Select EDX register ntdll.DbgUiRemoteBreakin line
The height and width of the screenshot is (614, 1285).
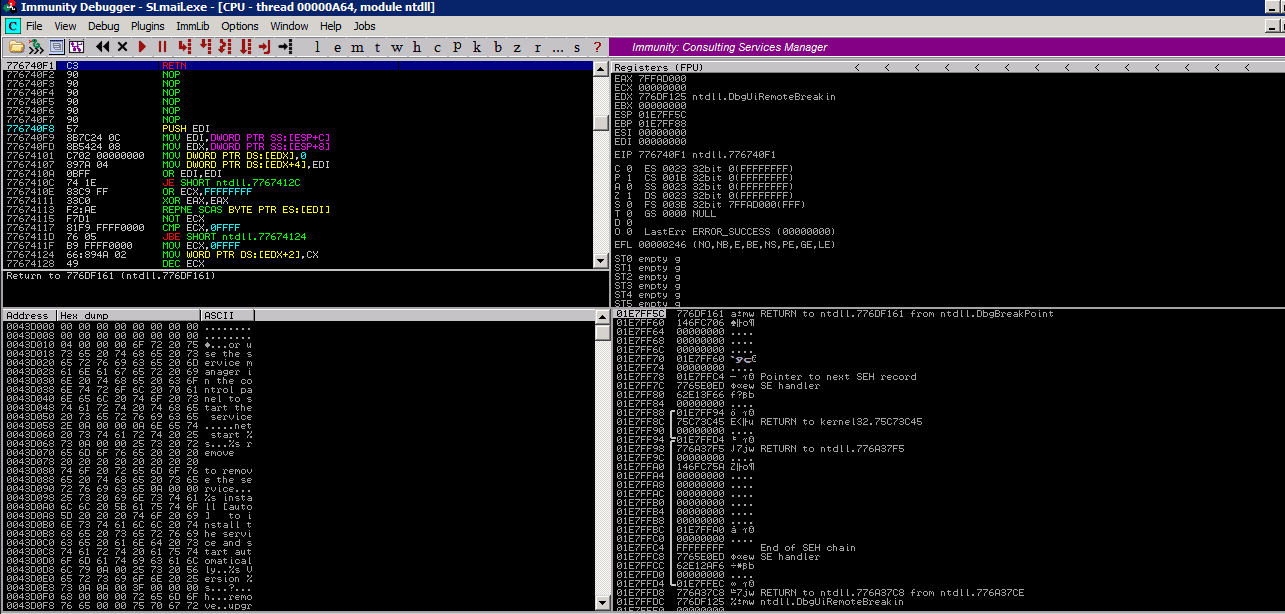pyautogui.click(x=725, y=96)
